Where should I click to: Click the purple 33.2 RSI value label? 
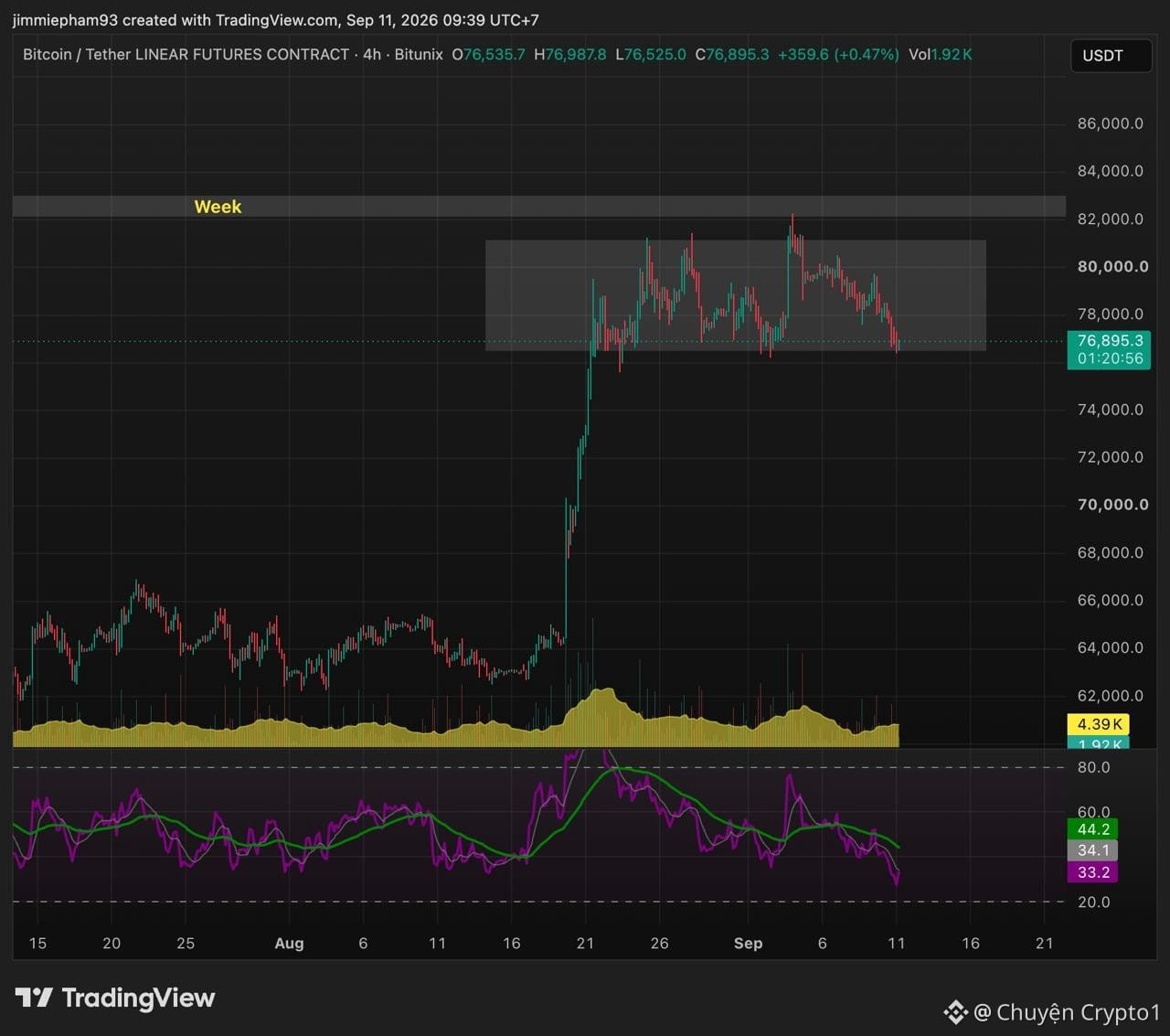tap(1093, 872)
